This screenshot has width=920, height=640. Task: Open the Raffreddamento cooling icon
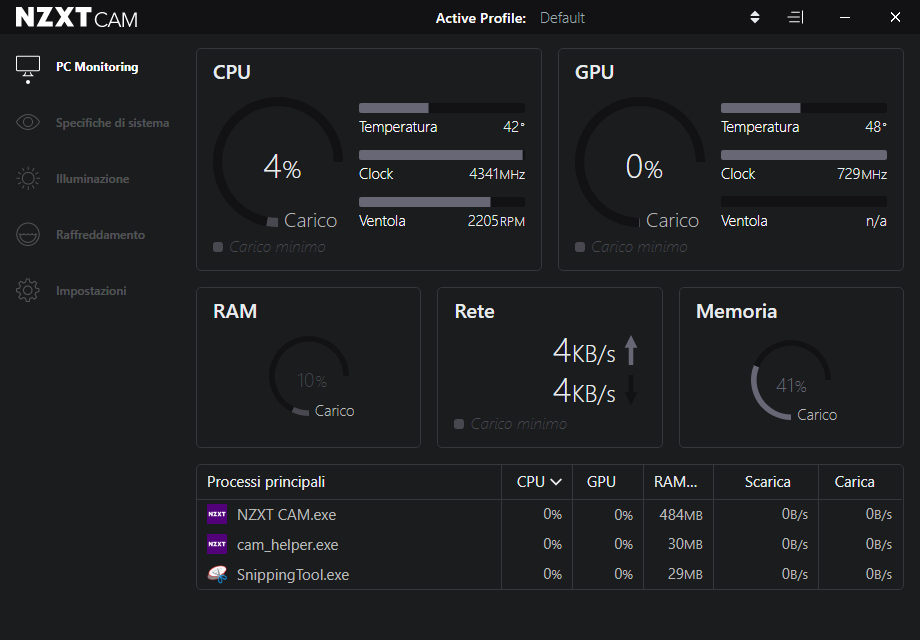[x=28, y=235]
